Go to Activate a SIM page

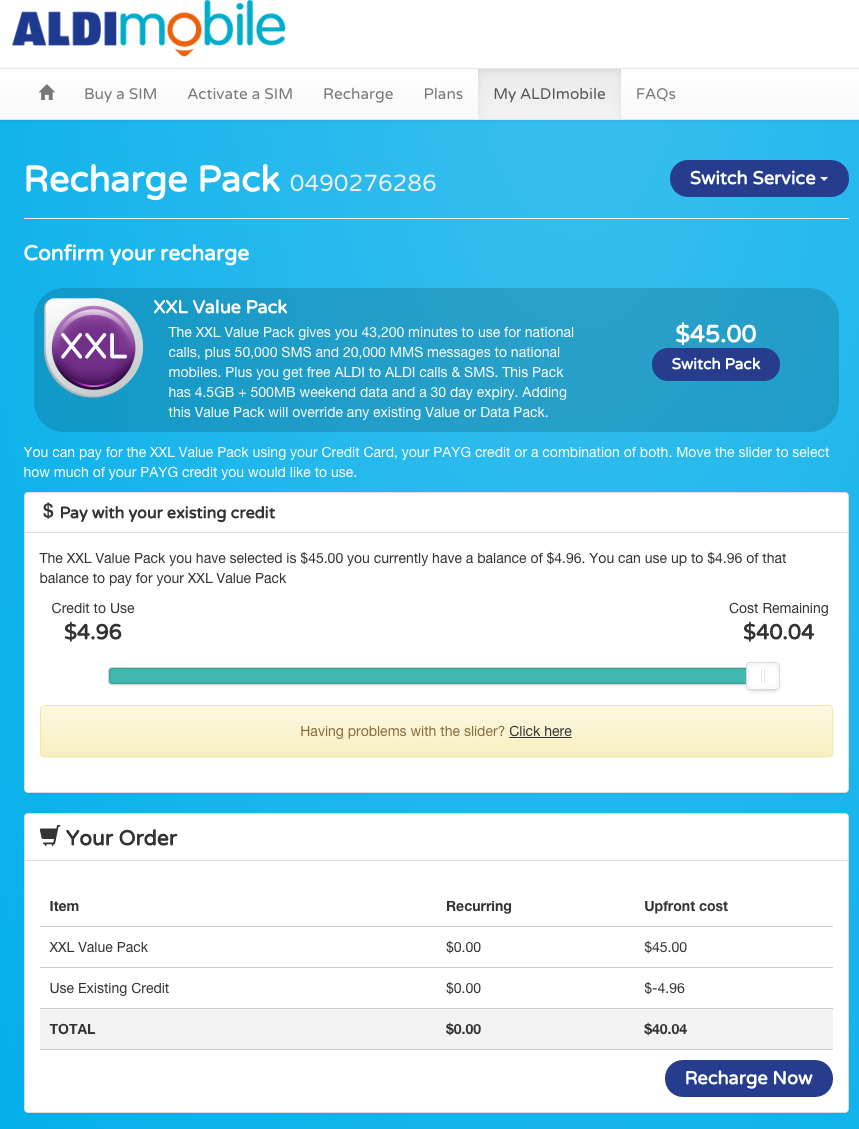(240, 94)
